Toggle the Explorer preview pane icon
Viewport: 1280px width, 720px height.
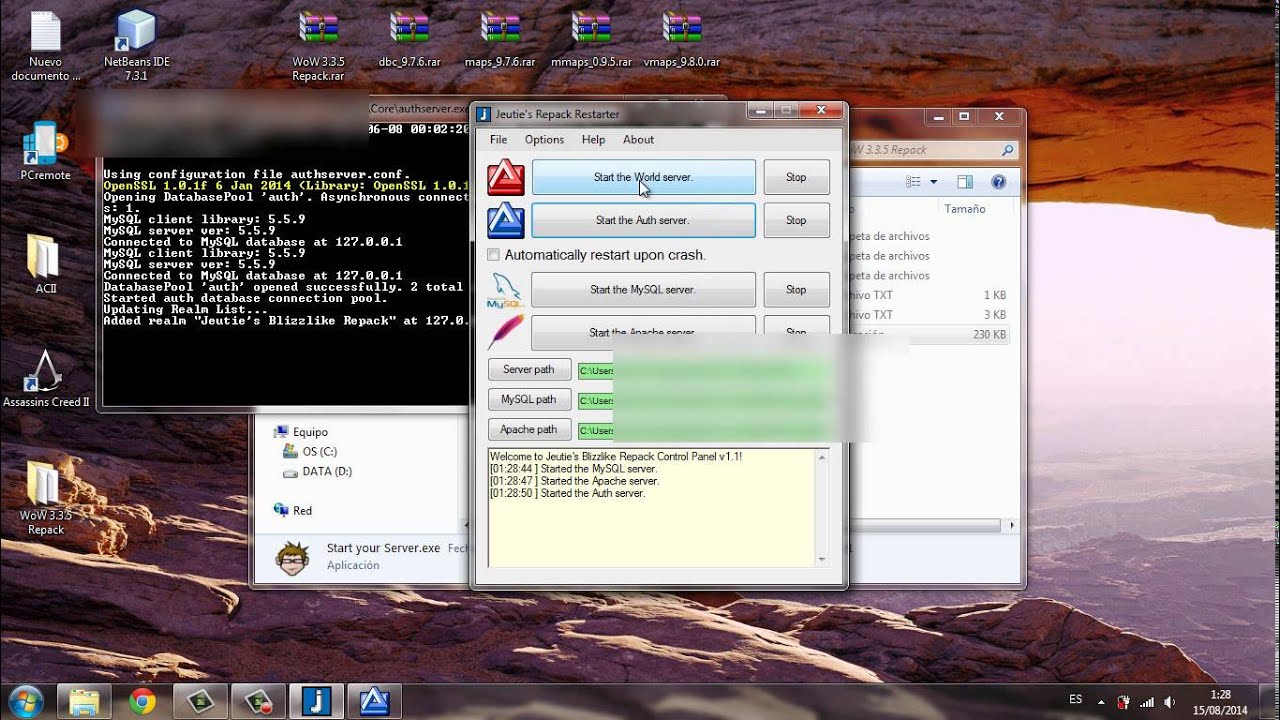coord(965,182)
